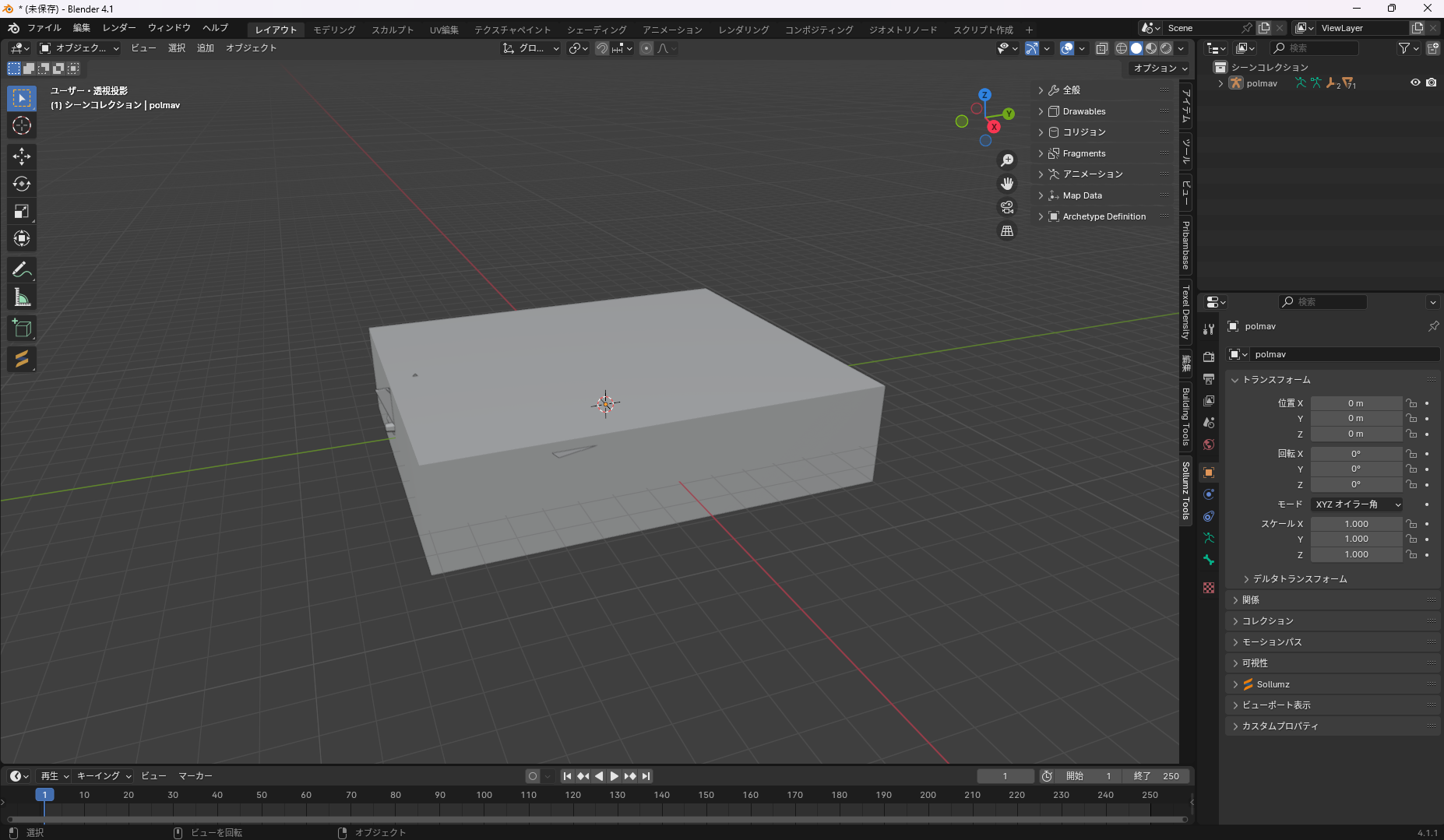Select the Rotate tool
The height and width of the screenshot is (840, 1444).
(22, 184)
